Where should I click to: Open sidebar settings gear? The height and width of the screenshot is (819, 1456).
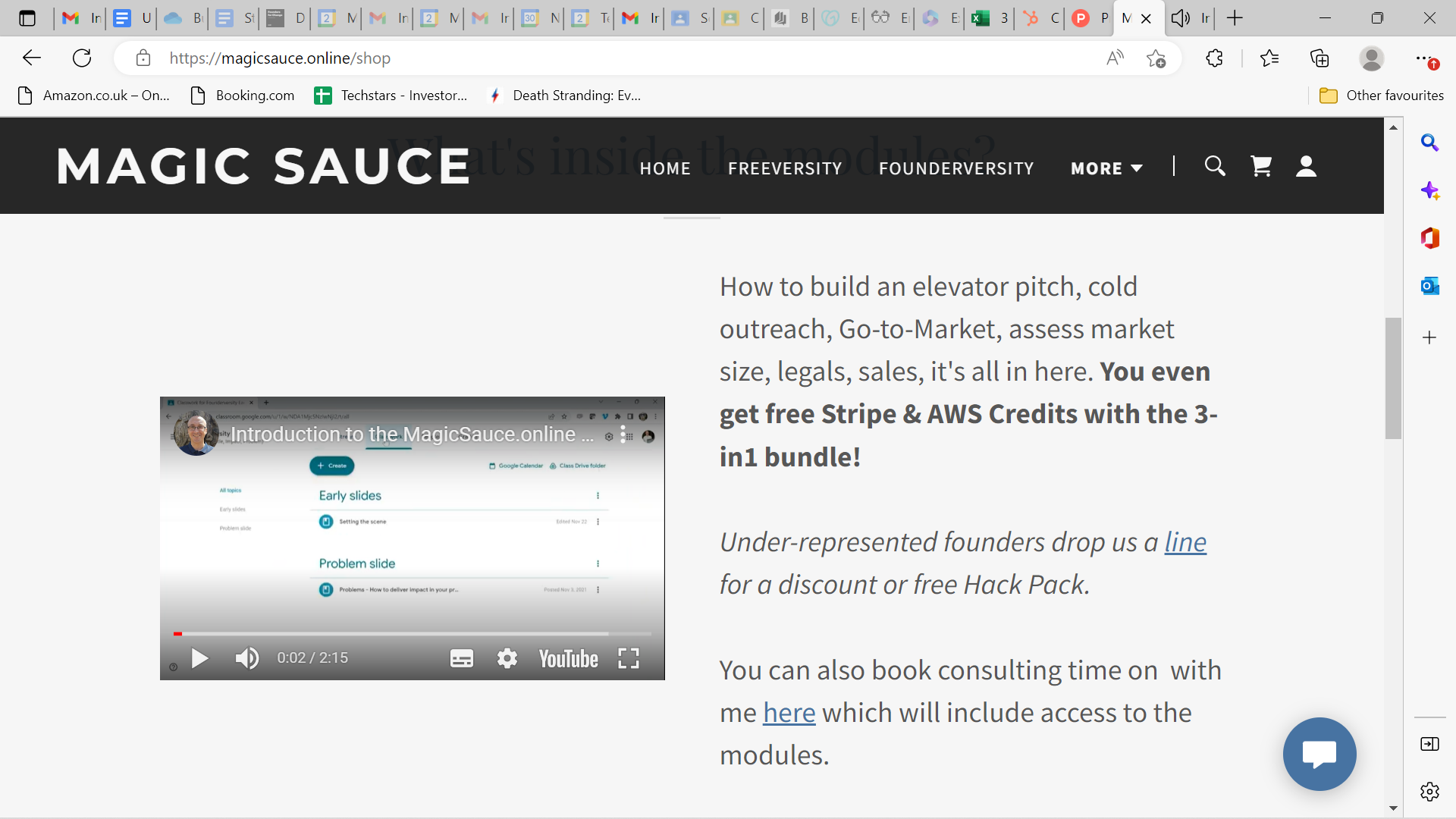tap(1429, 792)
